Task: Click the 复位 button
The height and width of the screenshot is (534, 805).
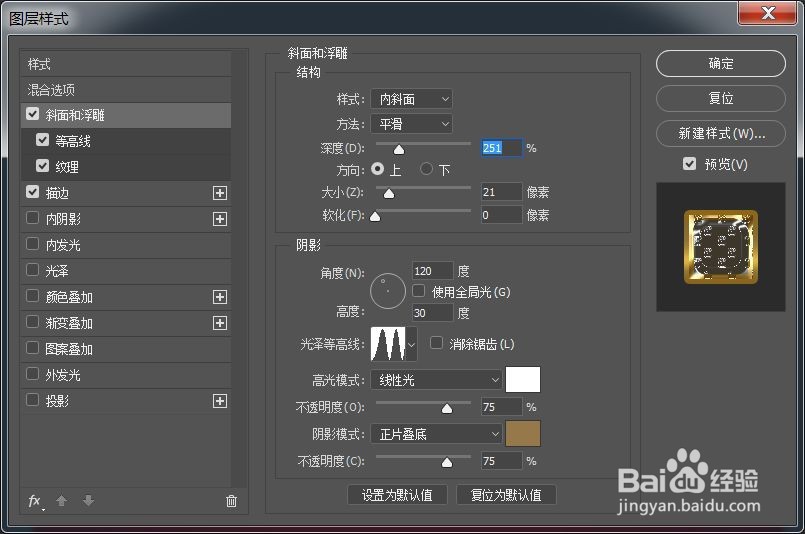Action: coord(721,98)
